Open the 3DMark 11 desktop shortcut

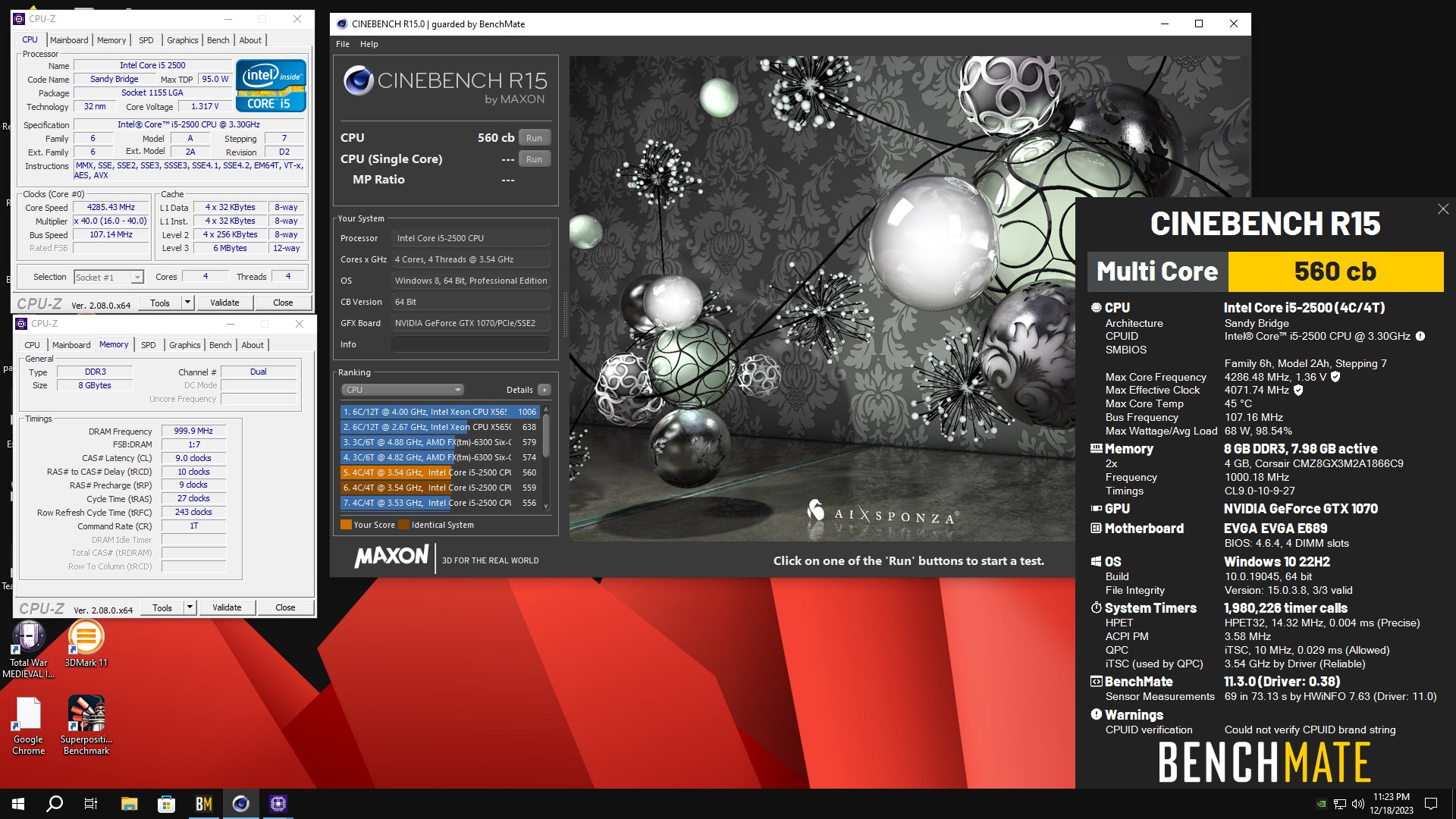tap(86, 645)
